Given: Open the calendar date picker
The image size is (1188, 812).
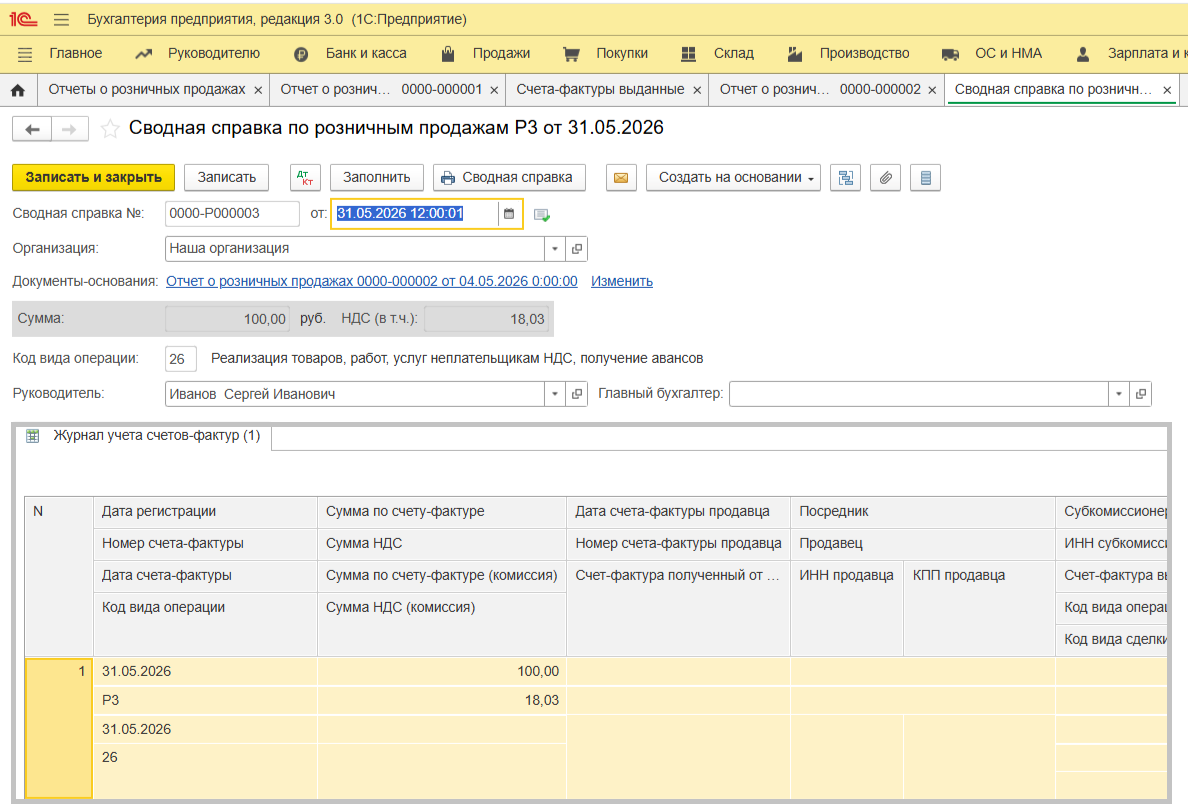Looking at the screenshot, I should [508, 214].
